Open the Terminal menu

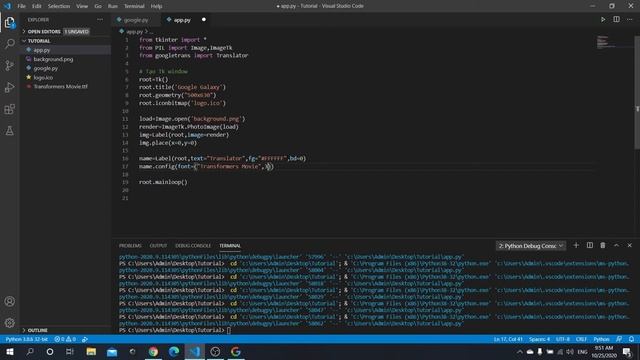pos(134,6)
